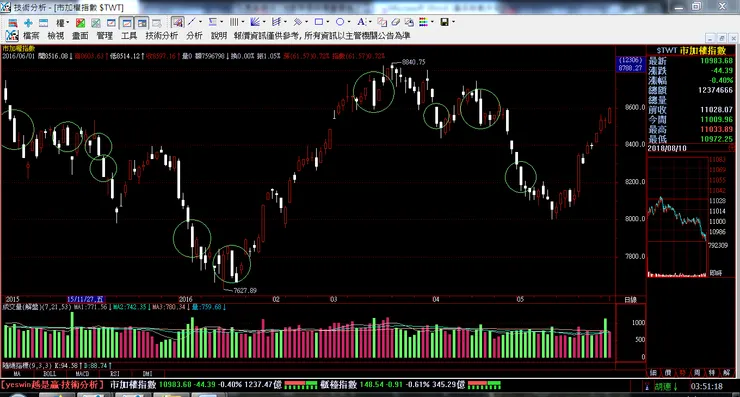Open the trend line tool dropdown arrow
Image resolution: width=740 pixels, height=397 pixels.
pos(200,22)
